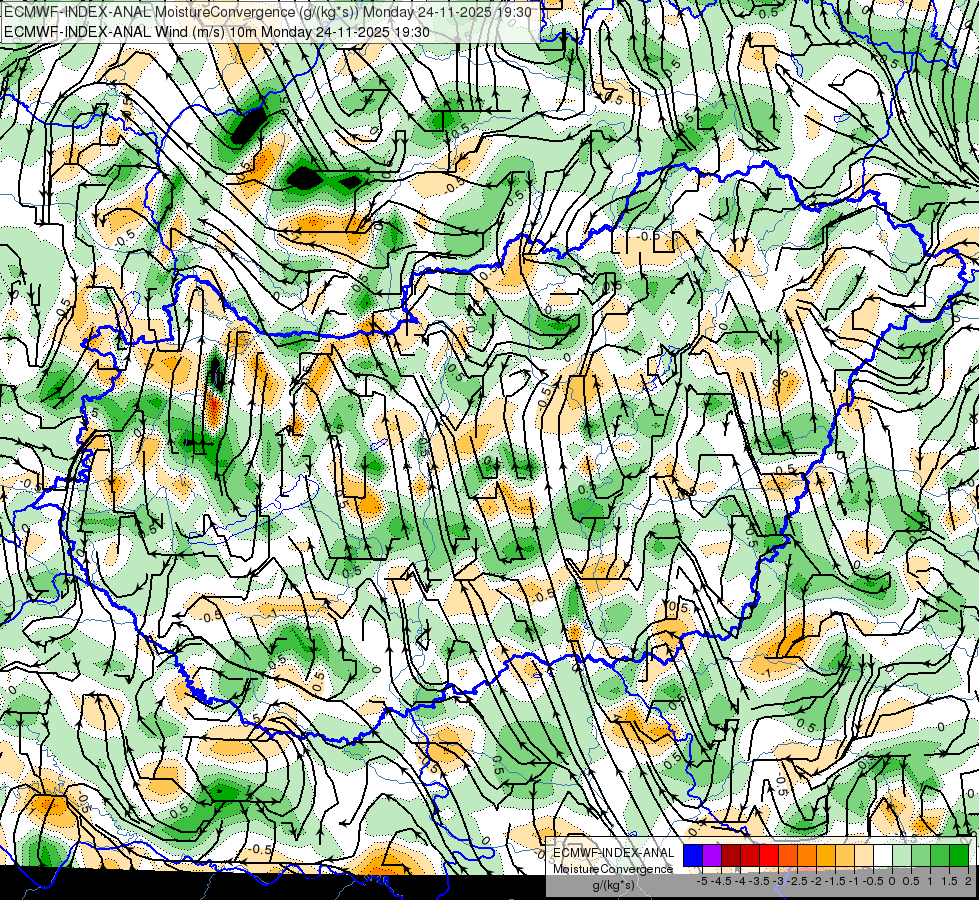The image size is (979, 900).
Task: Click legend tick label '-5'
Action: point(702,881)
